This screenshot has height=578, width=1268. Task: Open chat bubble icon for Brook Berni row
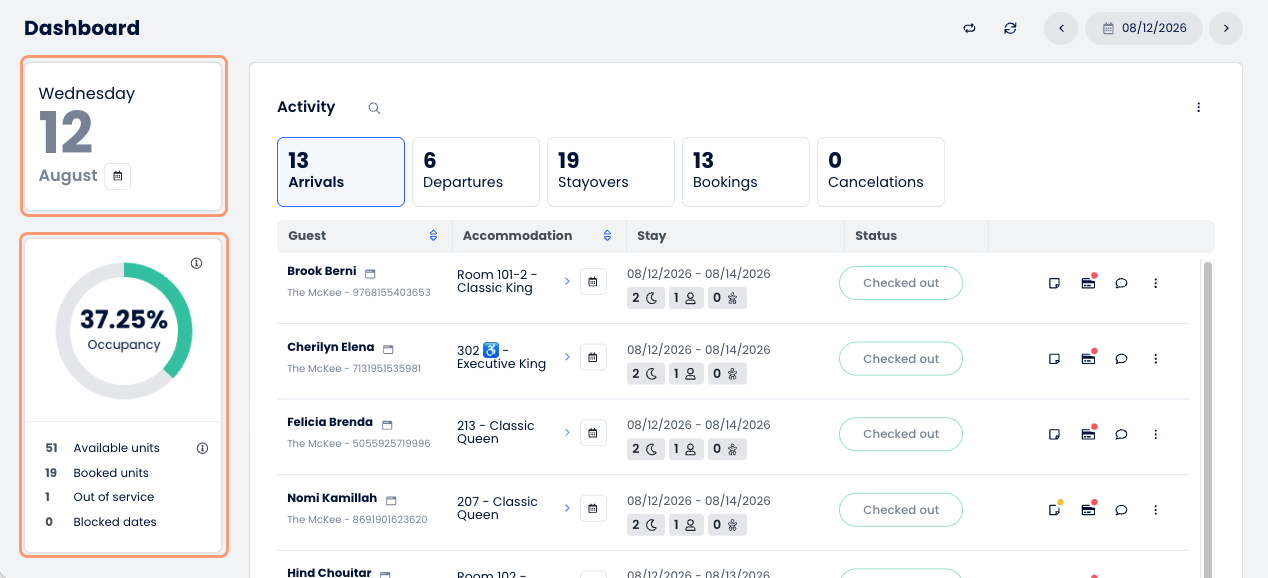click(1121, 283)
